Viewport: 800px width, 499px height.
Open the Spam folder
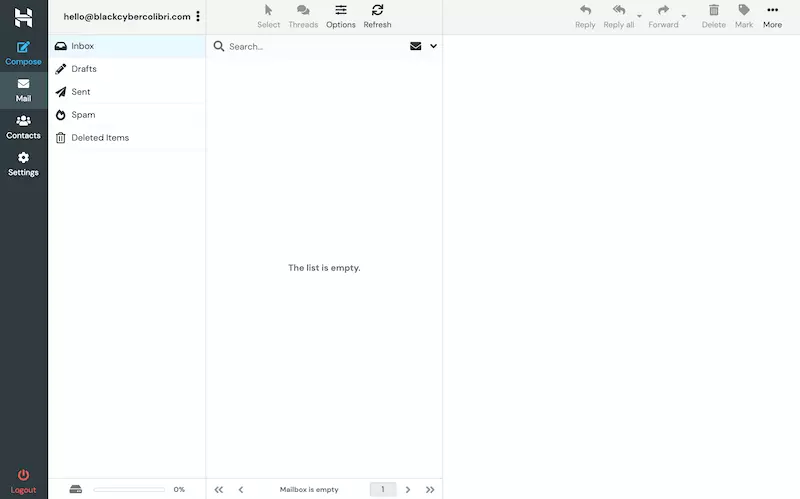(x=127, y=115)
